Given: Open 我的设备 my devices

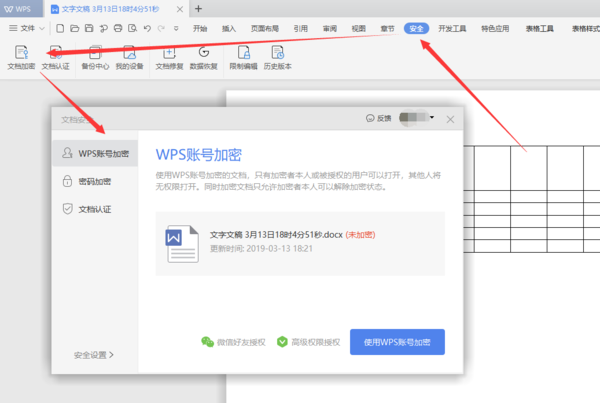Looking at the screenshot, I should point(129,57).
